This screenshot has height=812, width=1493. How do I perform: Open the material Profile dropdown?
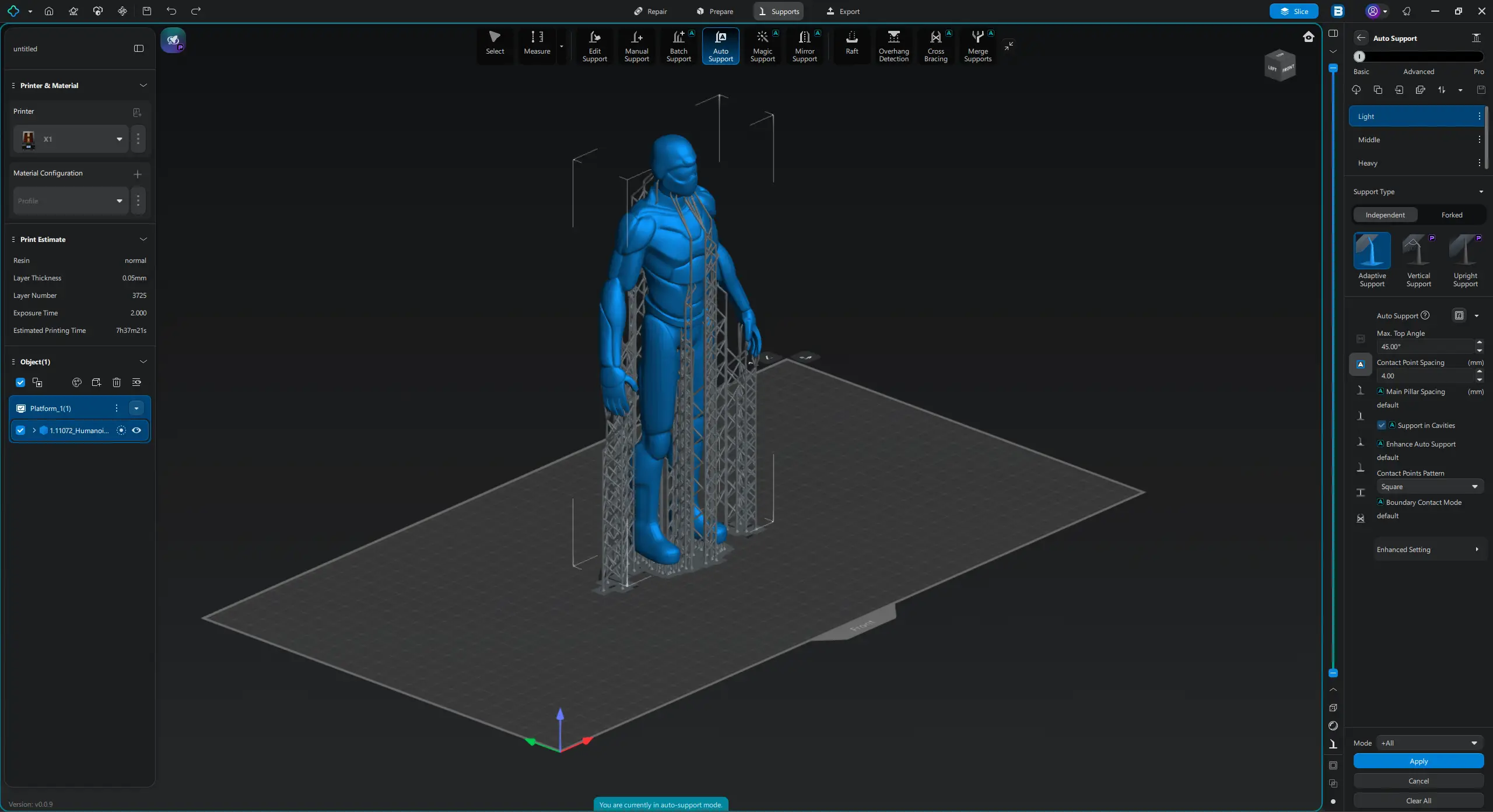71,201
